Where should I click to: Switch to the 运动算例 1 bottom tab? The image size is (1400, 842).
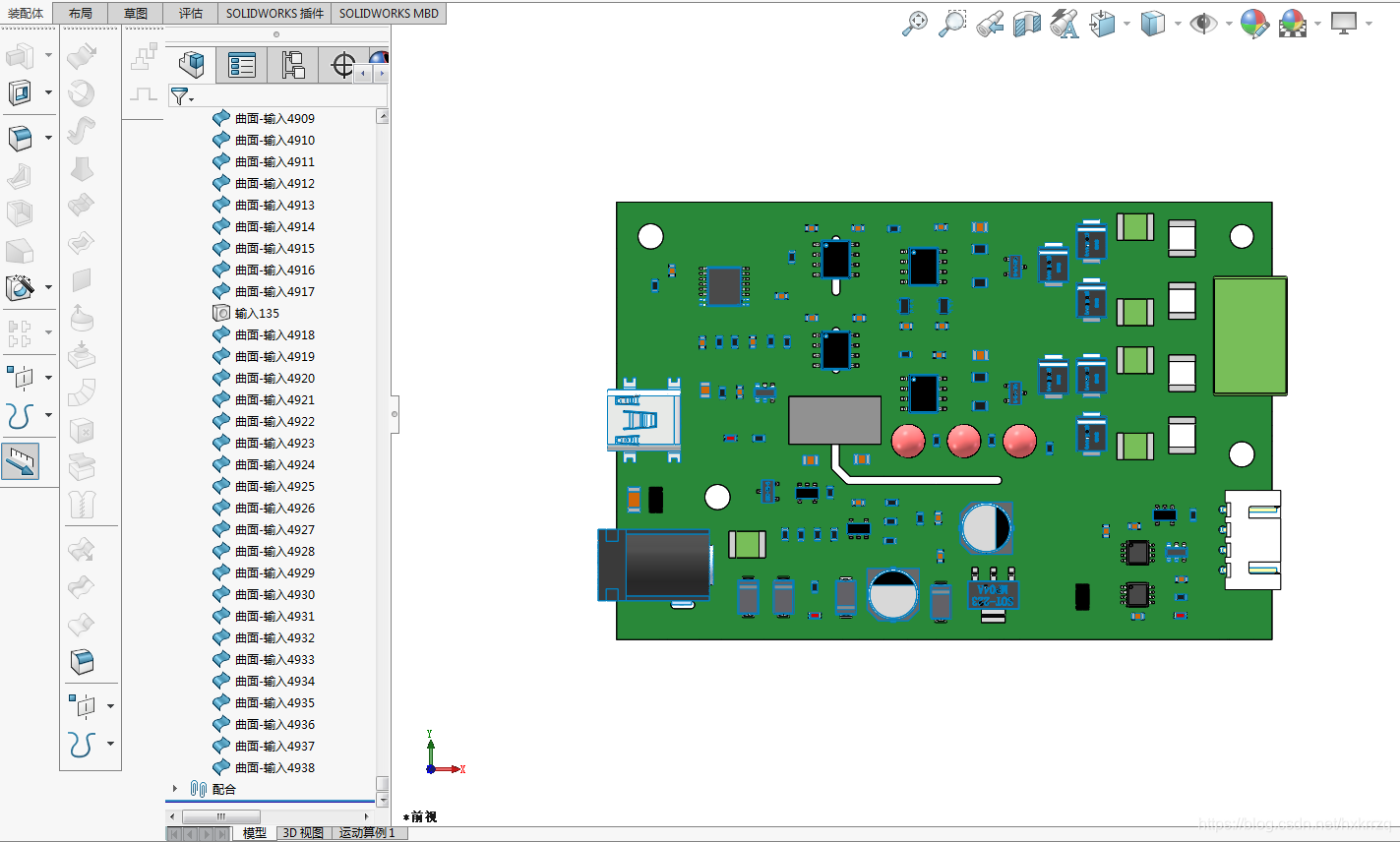click(367, 833)
